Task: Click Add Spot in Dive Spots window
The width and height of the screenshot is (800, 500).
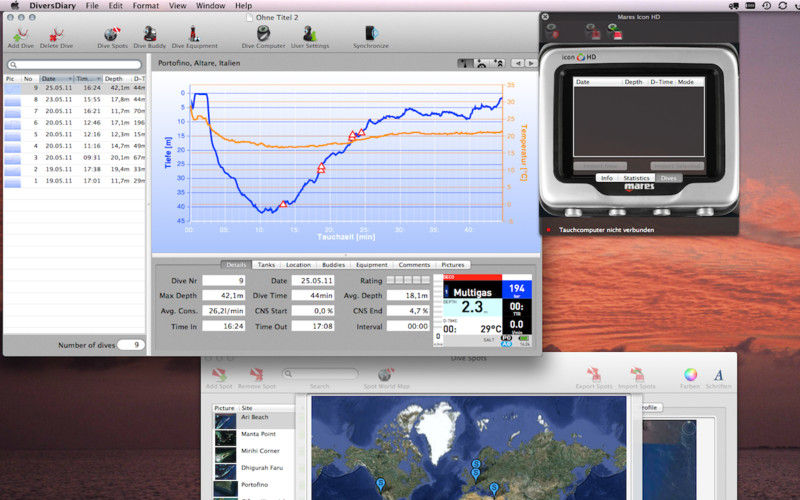Action: coord(219,379)
